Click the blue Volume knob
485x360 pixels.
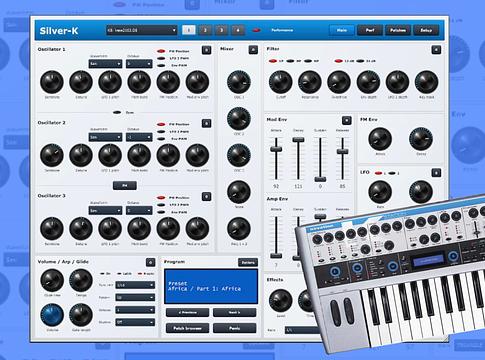[52, 315]
